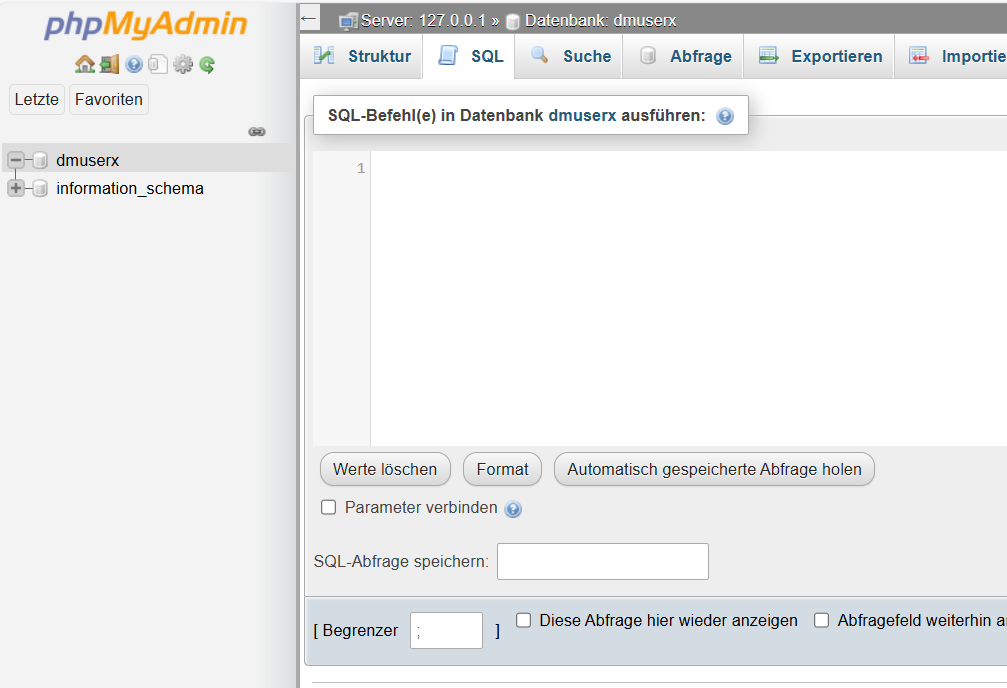The image size is (1007, 688).
Task: Click the Suche magnifier icon
Action: pyautogui.click(x=539, y=55)
